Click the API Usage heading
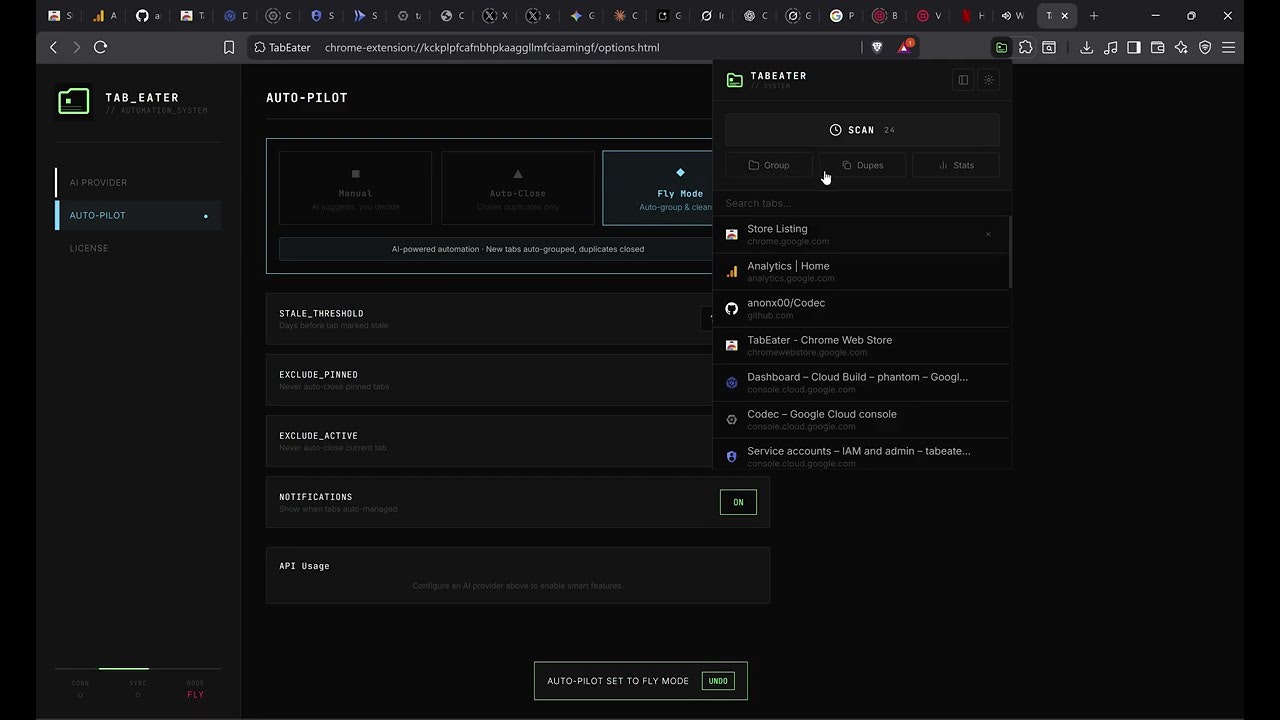Image resolution: width=1280 pixels, height=720 pixels. pos(304,566)
